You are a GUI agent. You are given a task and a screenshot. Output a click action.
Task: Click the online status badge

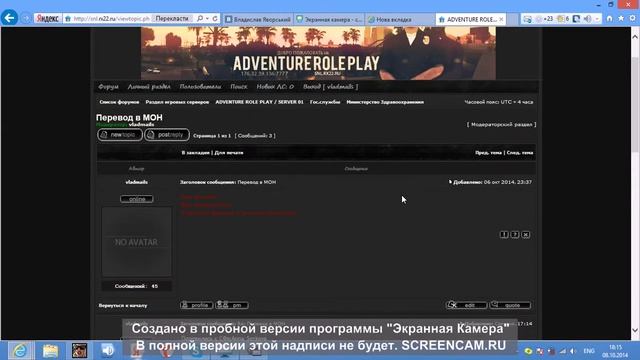tap(137, 199)
